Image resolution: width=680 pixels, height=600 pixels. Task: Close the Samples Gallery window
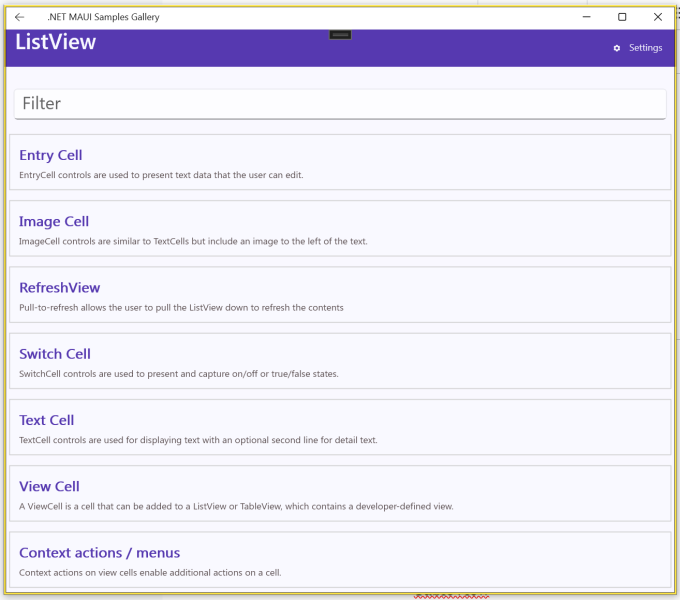click(x=657, y=17)
